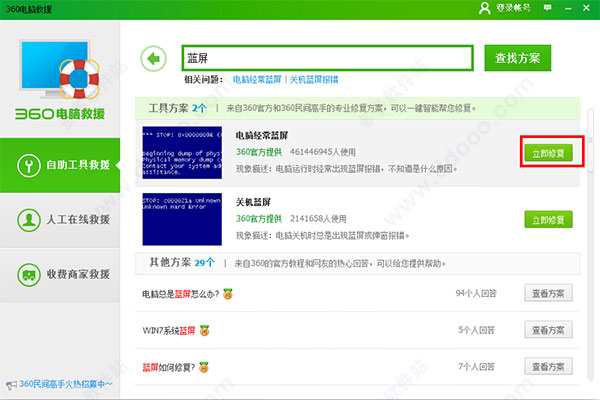Open question 蓝屏如何修复?

coord(169,367)
